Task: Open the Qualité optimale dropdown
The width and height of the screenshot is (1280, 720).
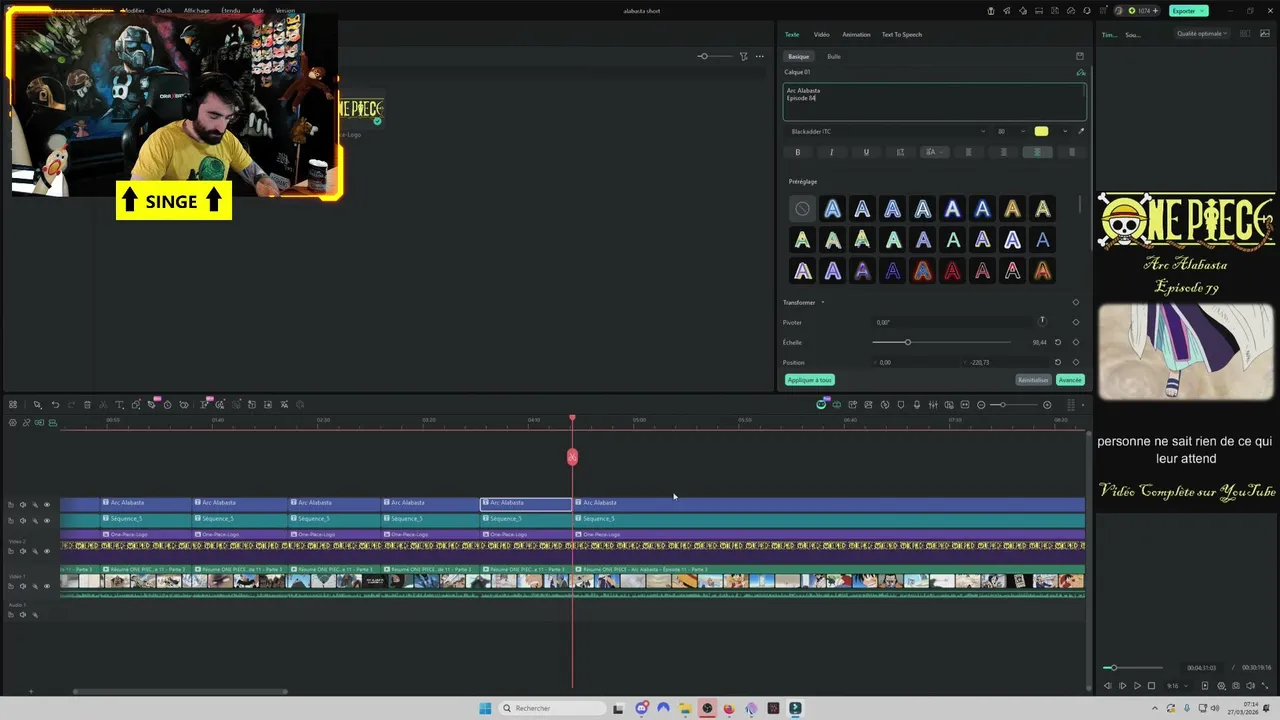Action: [1203, 33]
